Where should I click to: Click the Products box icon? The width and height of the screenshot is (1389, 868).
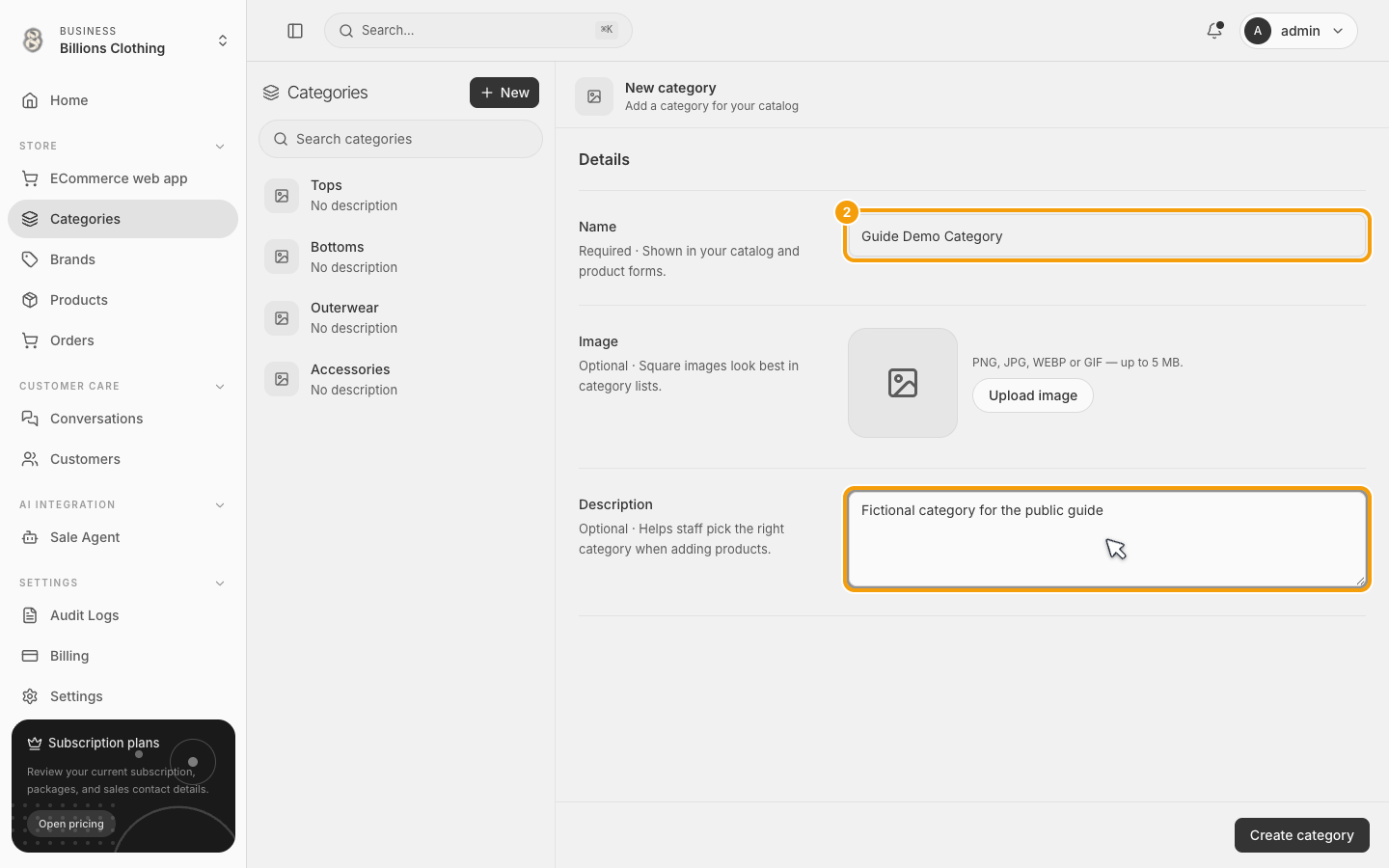[x=30, y=300]
